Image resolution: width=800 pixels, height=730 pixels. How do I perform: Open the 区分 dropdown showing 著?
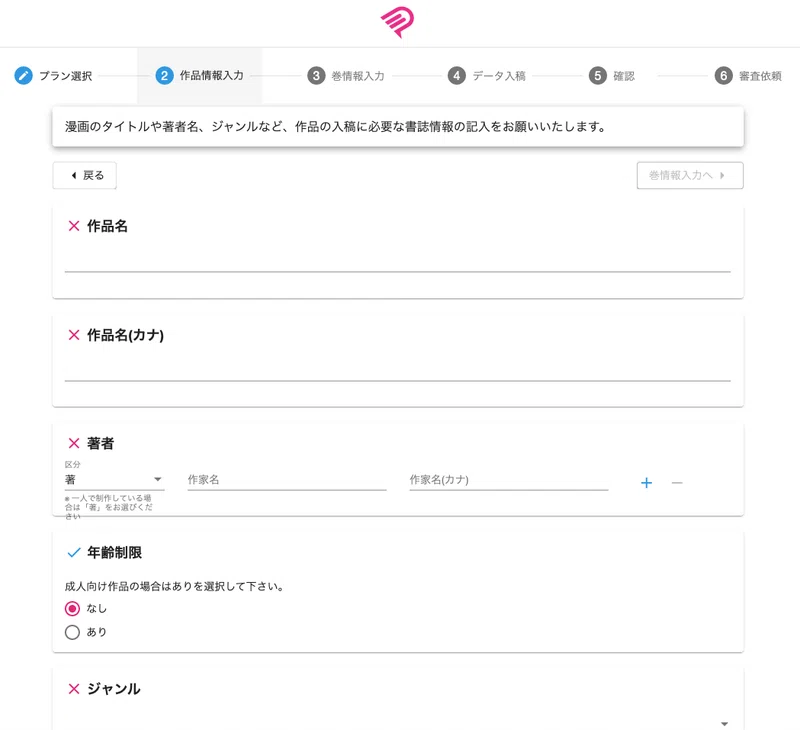pos(114,480)
